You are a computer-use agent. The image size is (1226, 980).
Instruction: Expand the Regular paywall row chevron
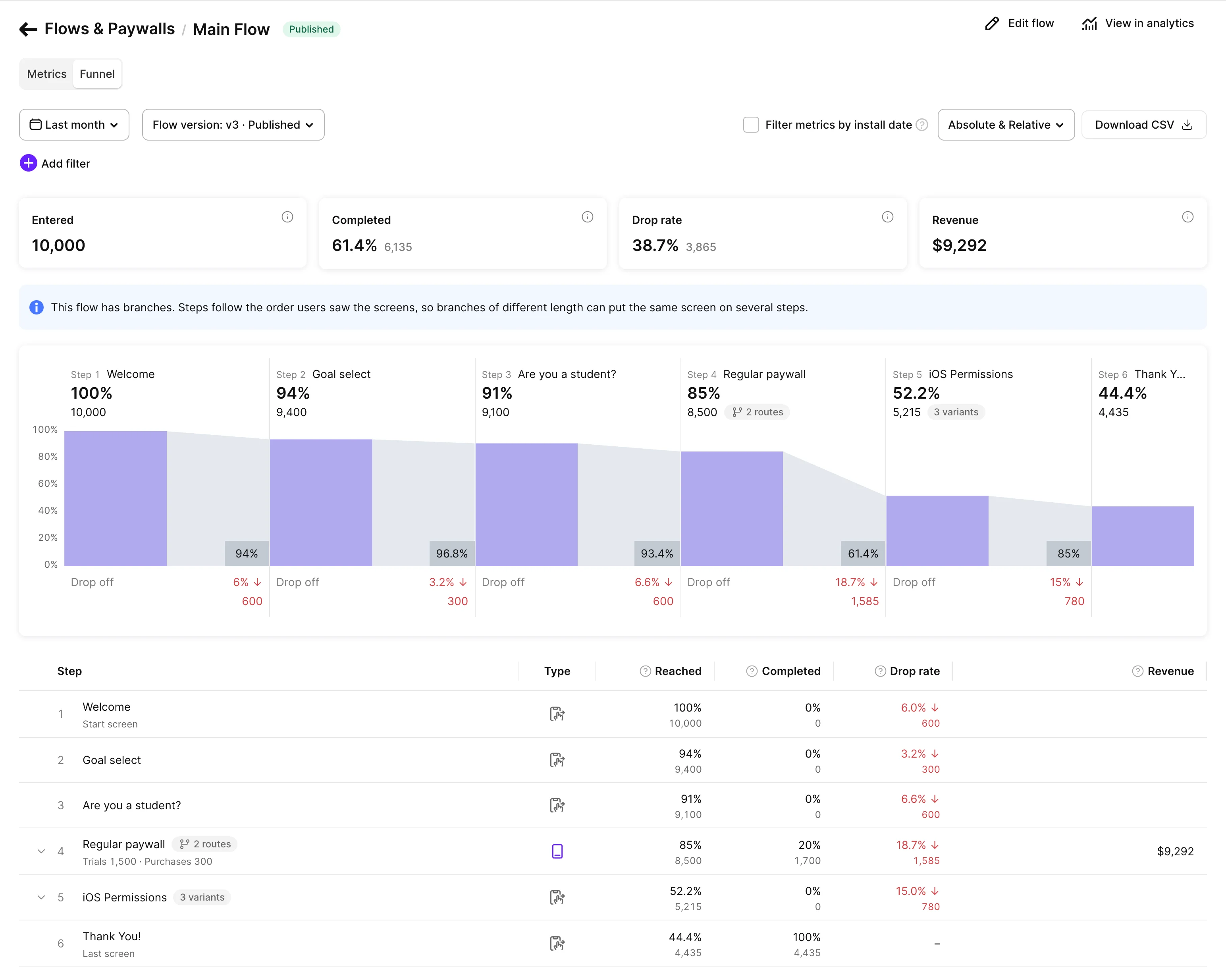pyautogui.click(x=41, y=851)
